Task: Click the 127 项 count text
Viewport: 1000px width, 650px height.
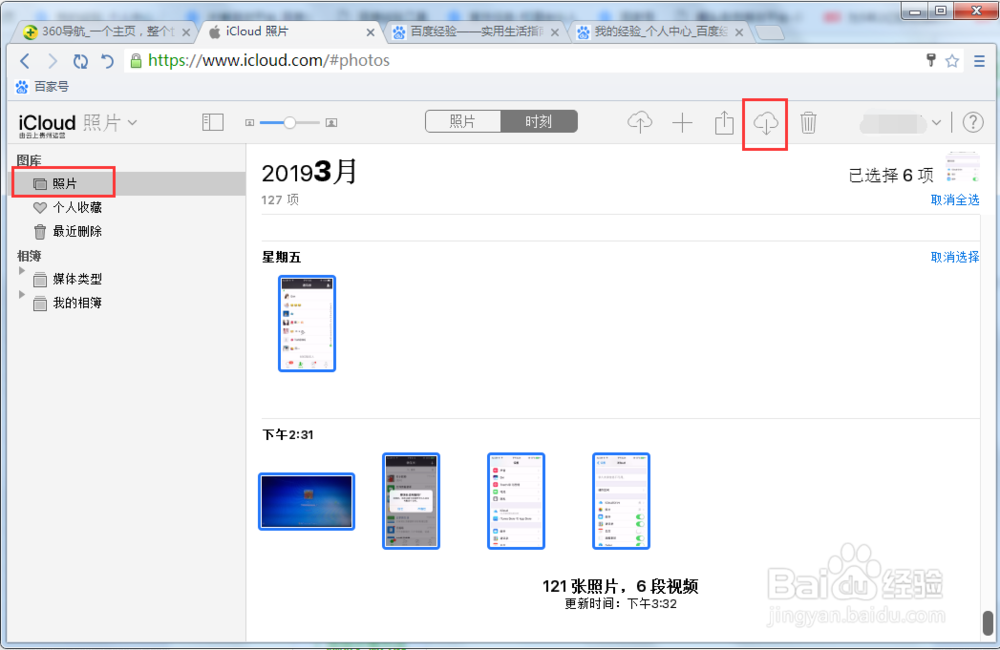Action: click(x=280, y=200)
